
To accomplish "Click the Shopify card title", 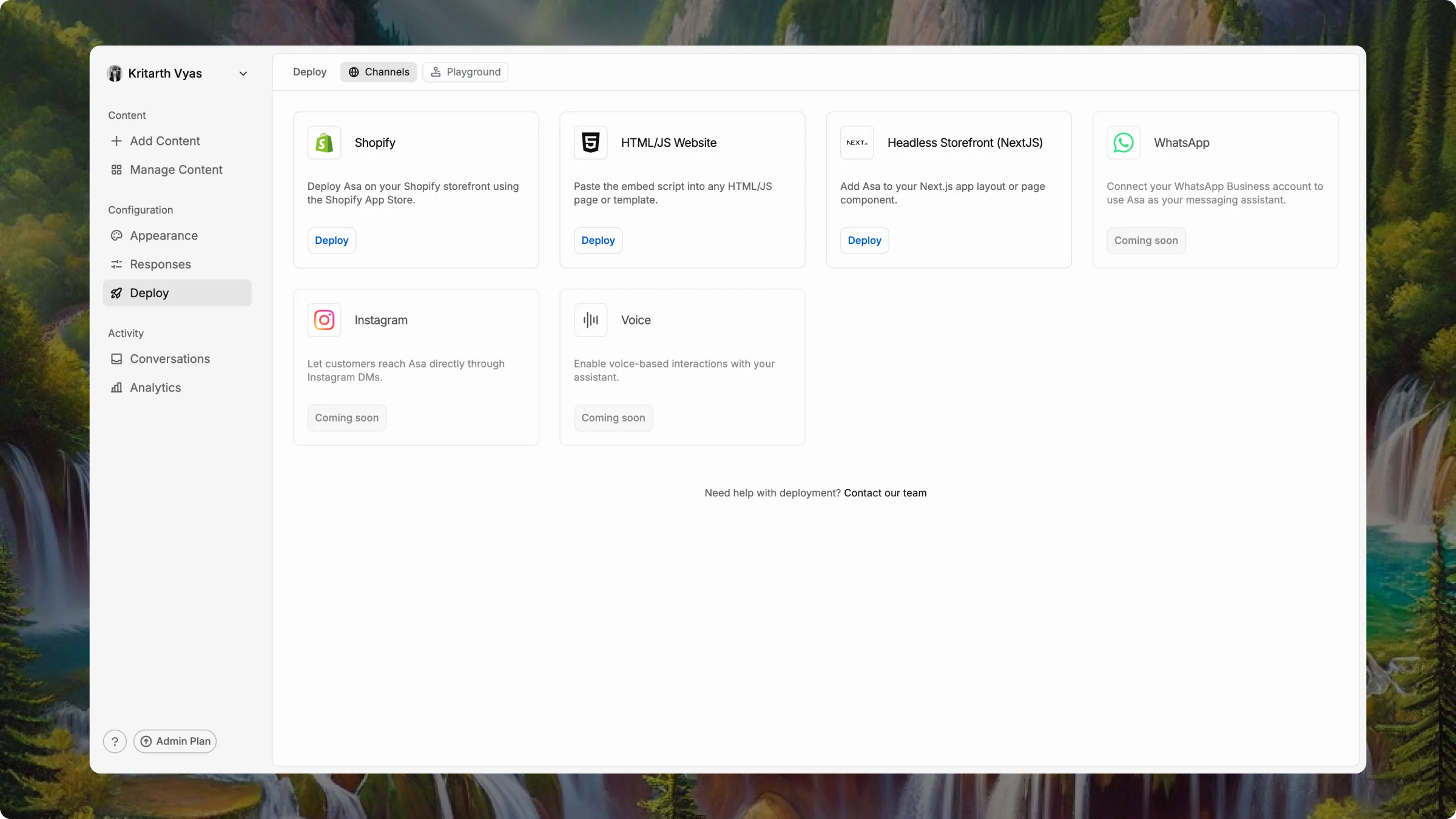I will click(375, 143).
